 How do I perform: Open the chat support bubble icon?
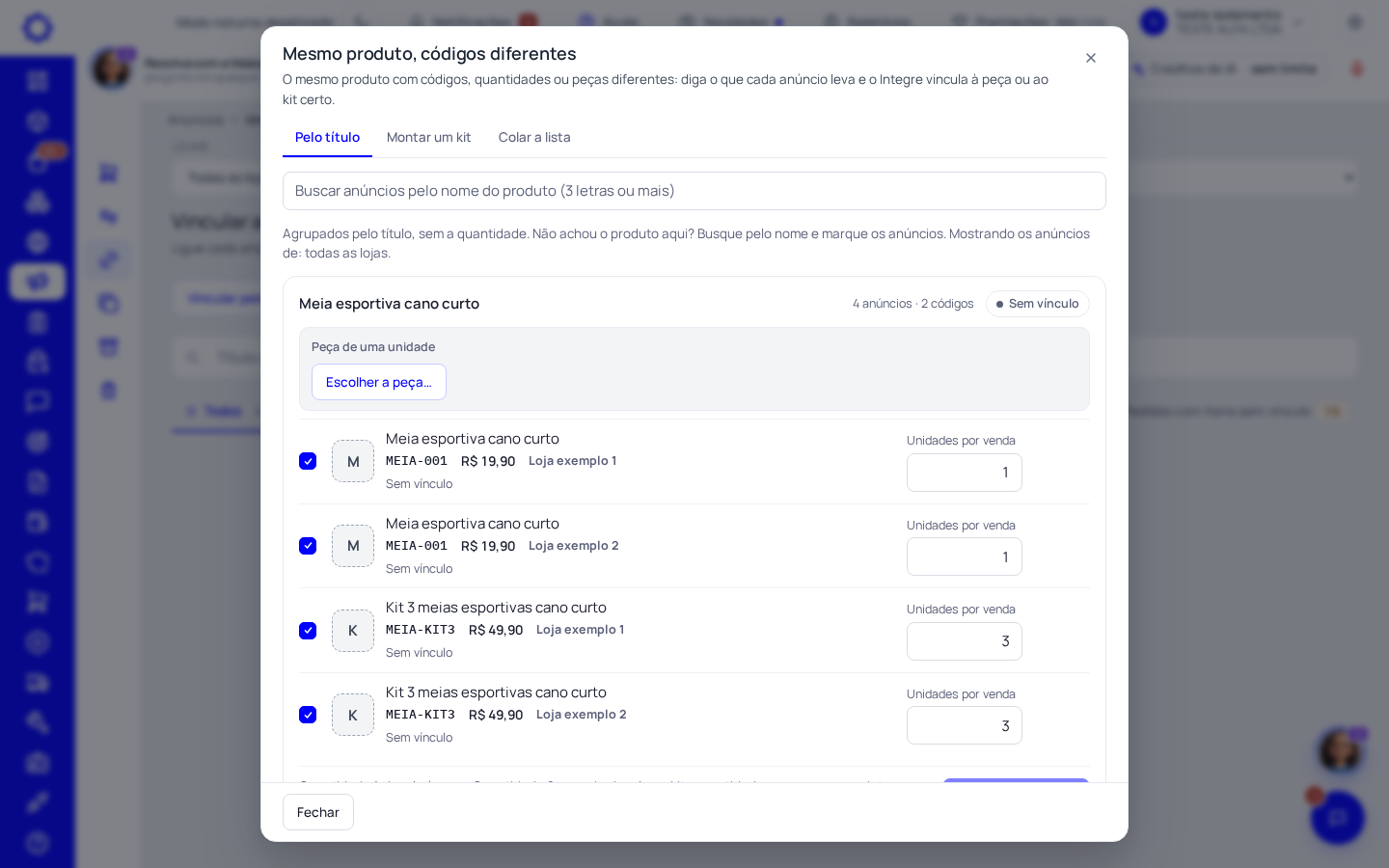click(x=1338, y=818)
